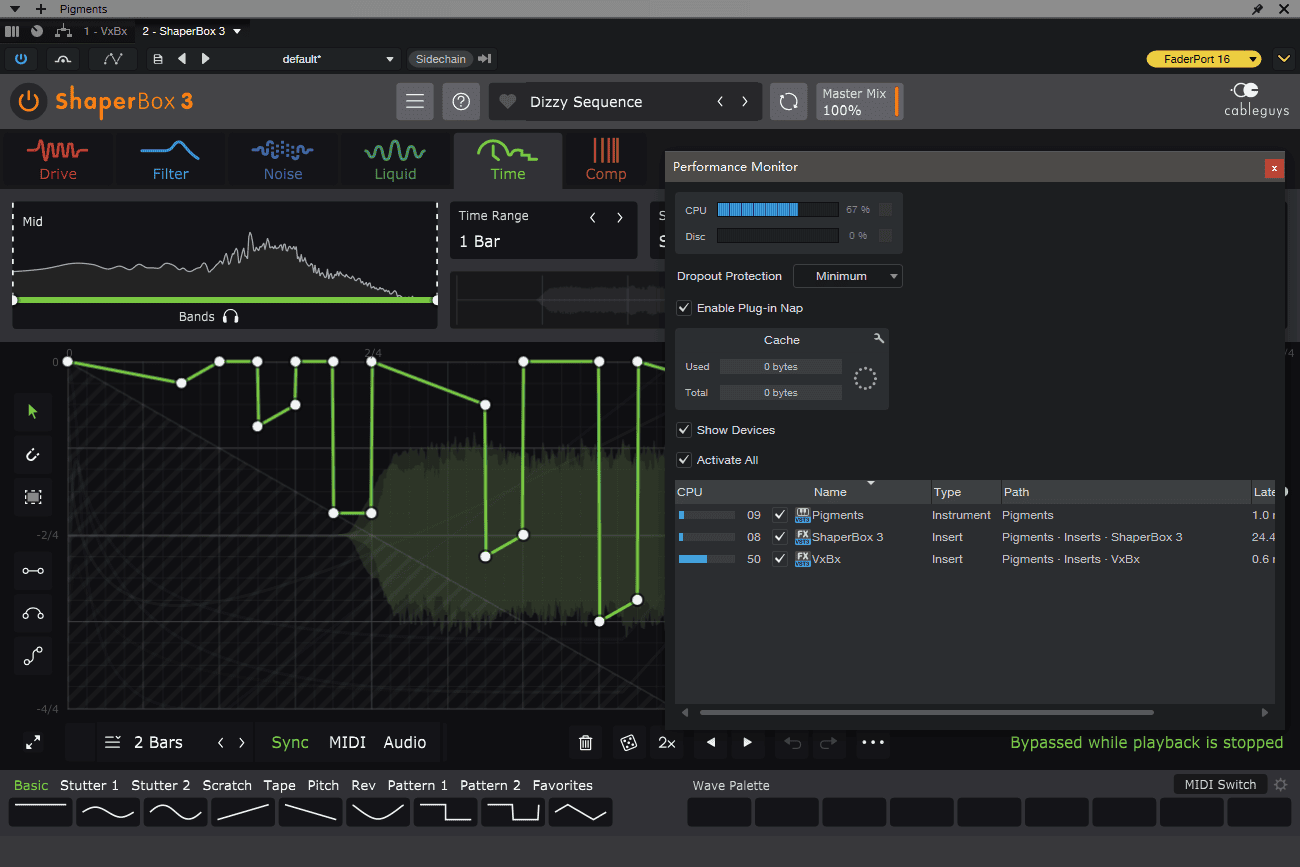The height and width of the screenshot is (867, 1300).
Task: Open the Comp shaper tab
Action: 606,160
